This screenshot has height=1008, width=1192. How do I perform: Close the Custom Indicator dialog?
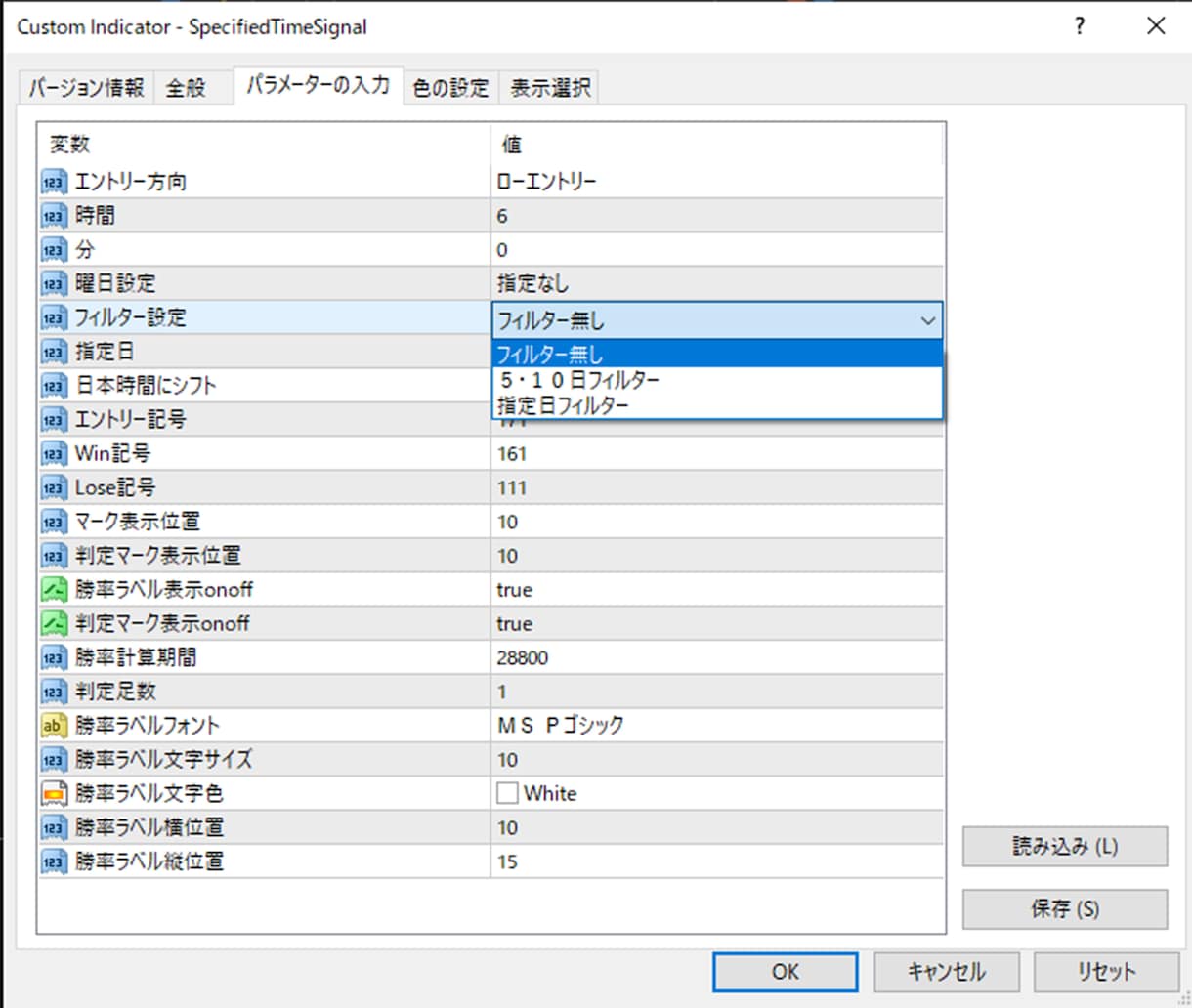click(x=1156, y=26)
